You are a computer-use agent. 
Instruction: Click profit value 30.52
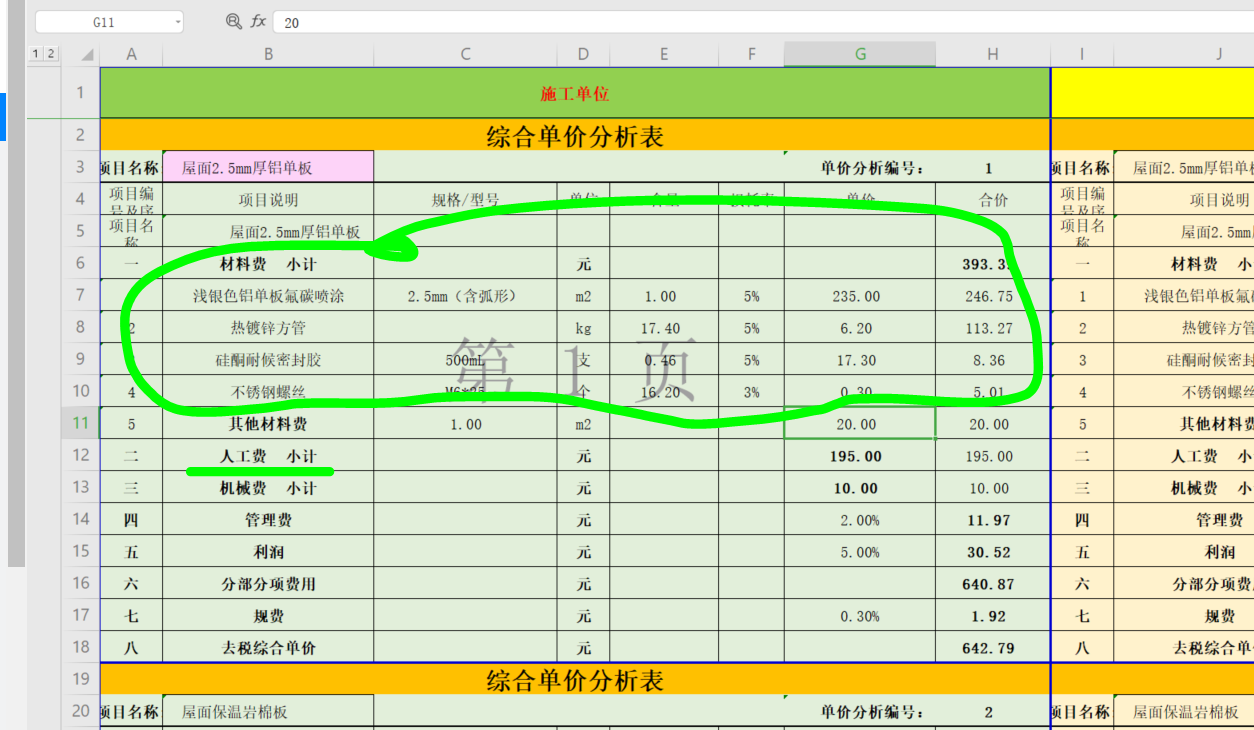pos(993,552)
